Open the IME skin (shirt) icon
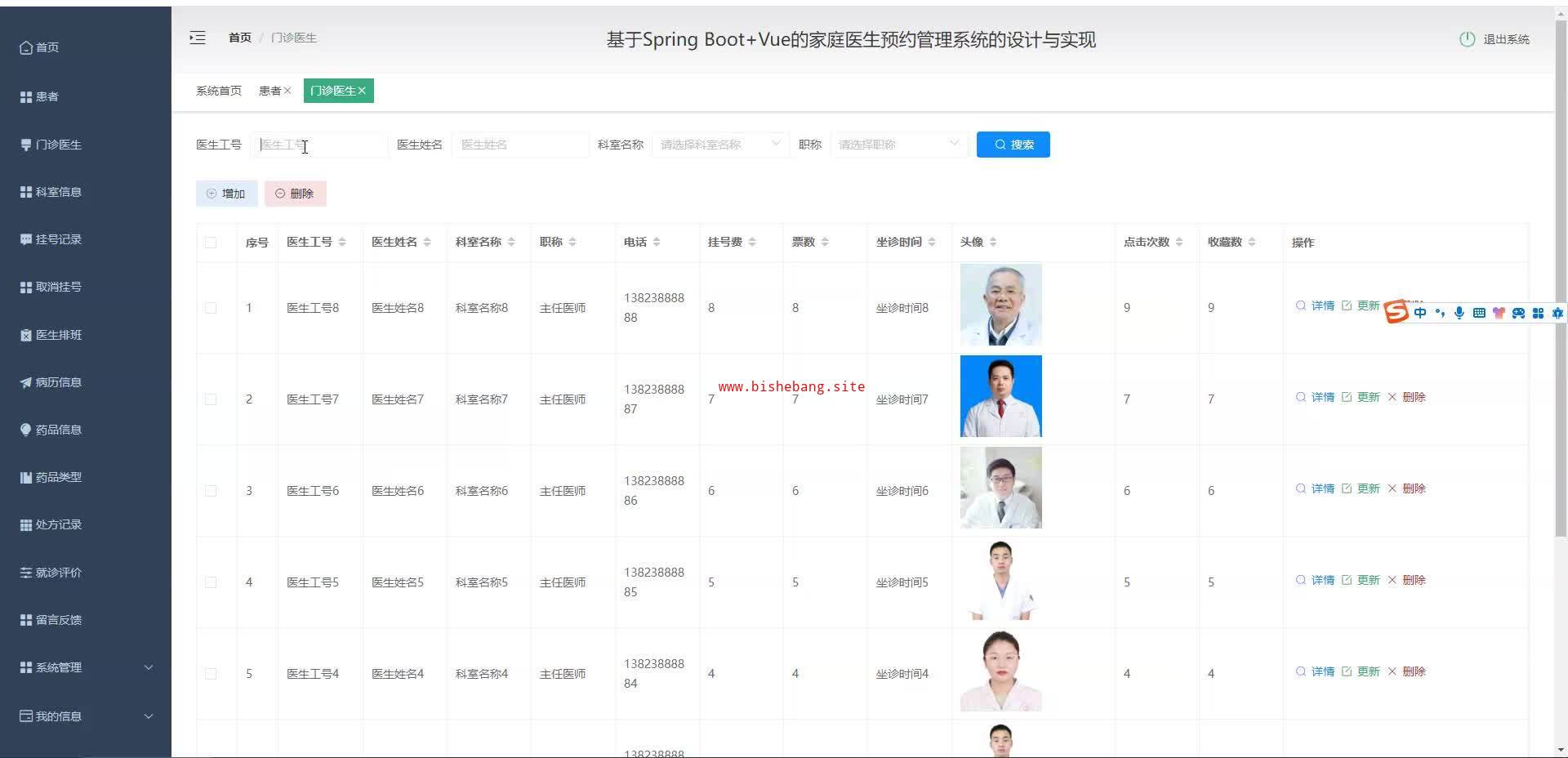This screenshot has height=758, width=1568. [1499, 313]
